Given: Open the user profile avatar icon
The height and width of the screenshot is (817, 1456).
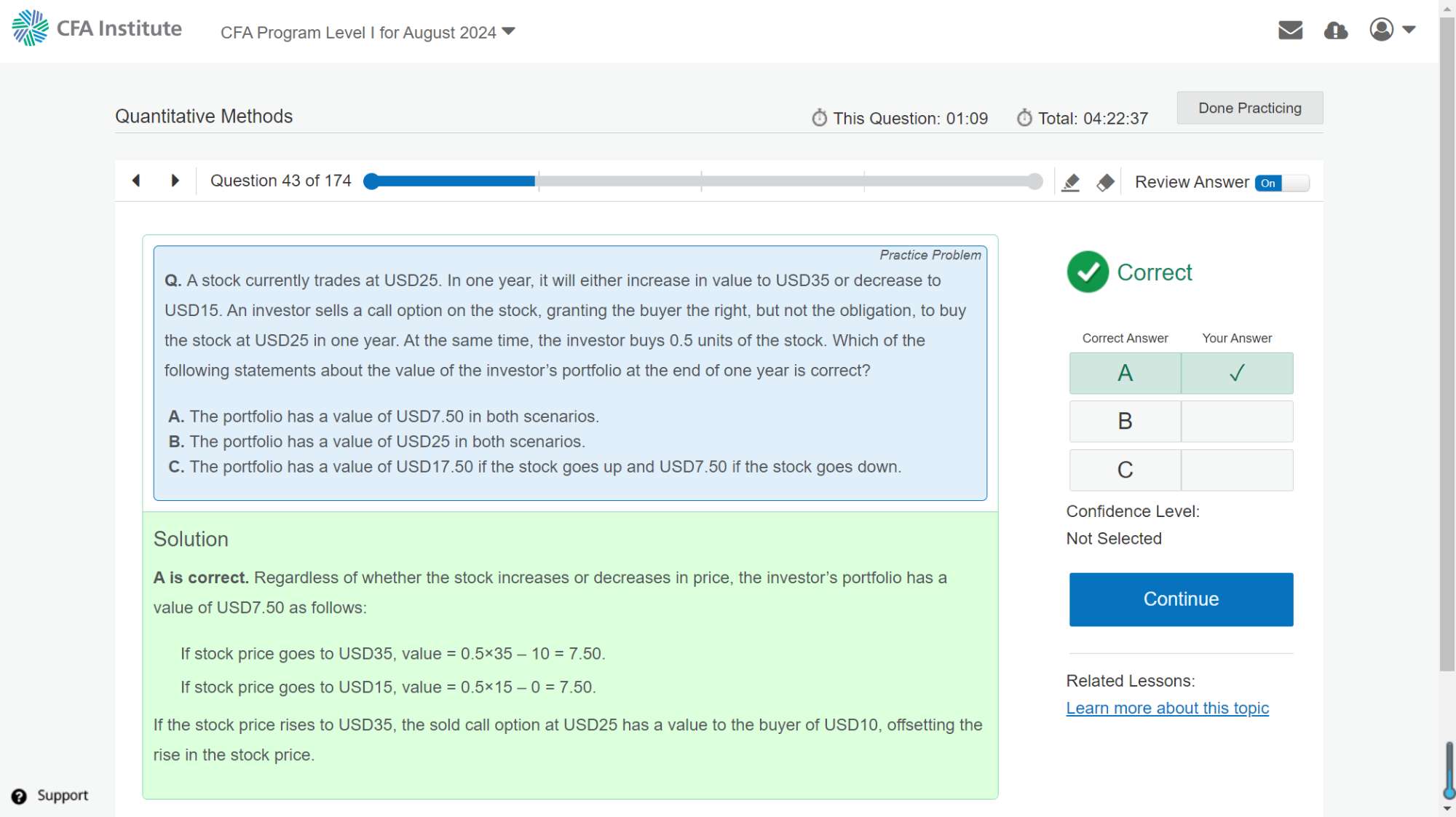Looking at the screenshot, I should click(x=1381, y=30).
